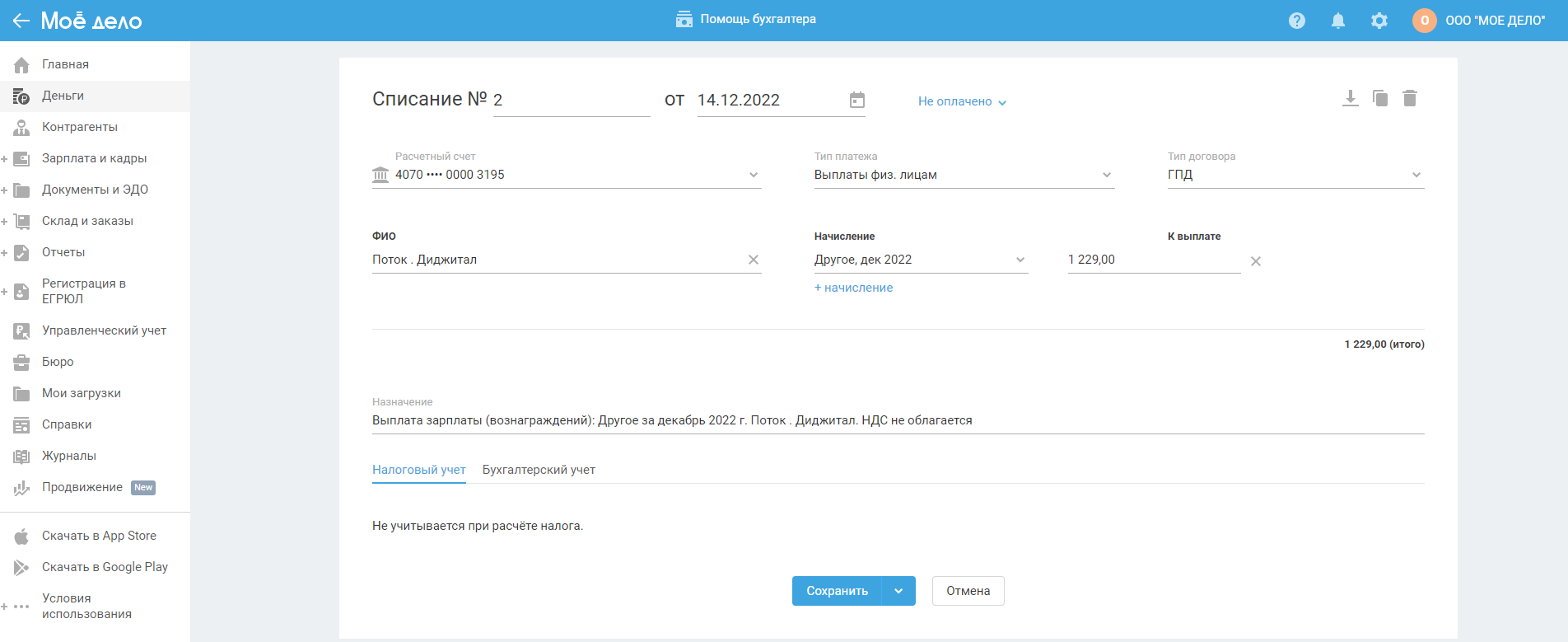Open the settings gear icon

point(1379,21)
